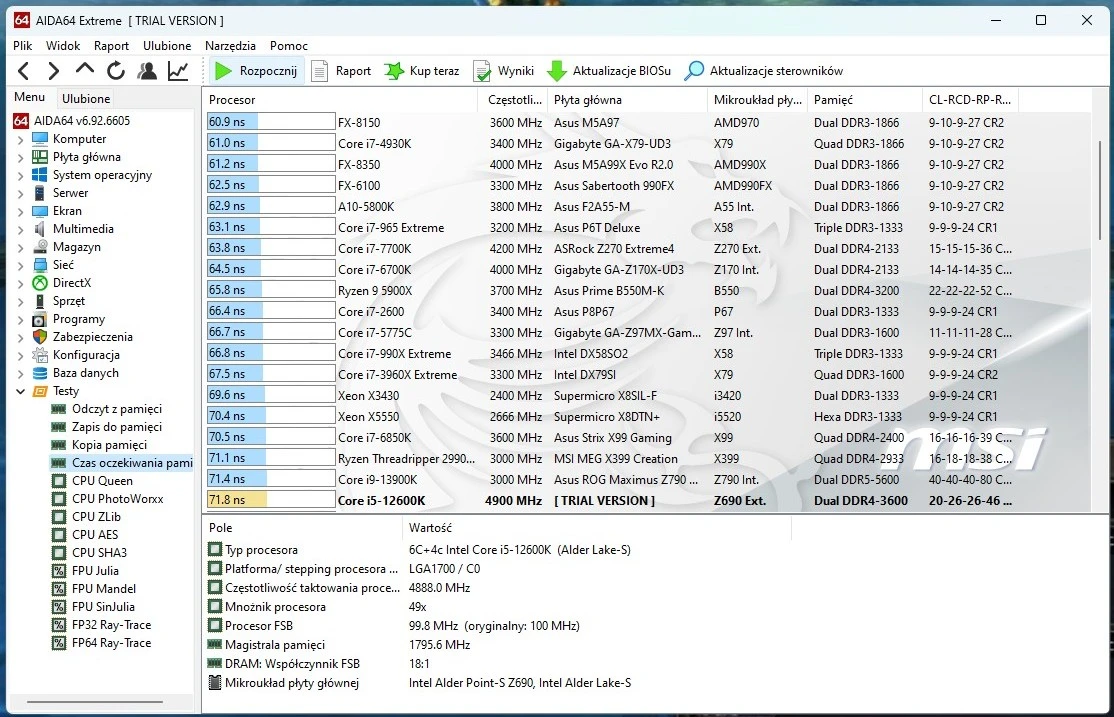Expand the Zabezpieczenia tree node
This screenshot has width=1114, height=717.
coord(21,337)
